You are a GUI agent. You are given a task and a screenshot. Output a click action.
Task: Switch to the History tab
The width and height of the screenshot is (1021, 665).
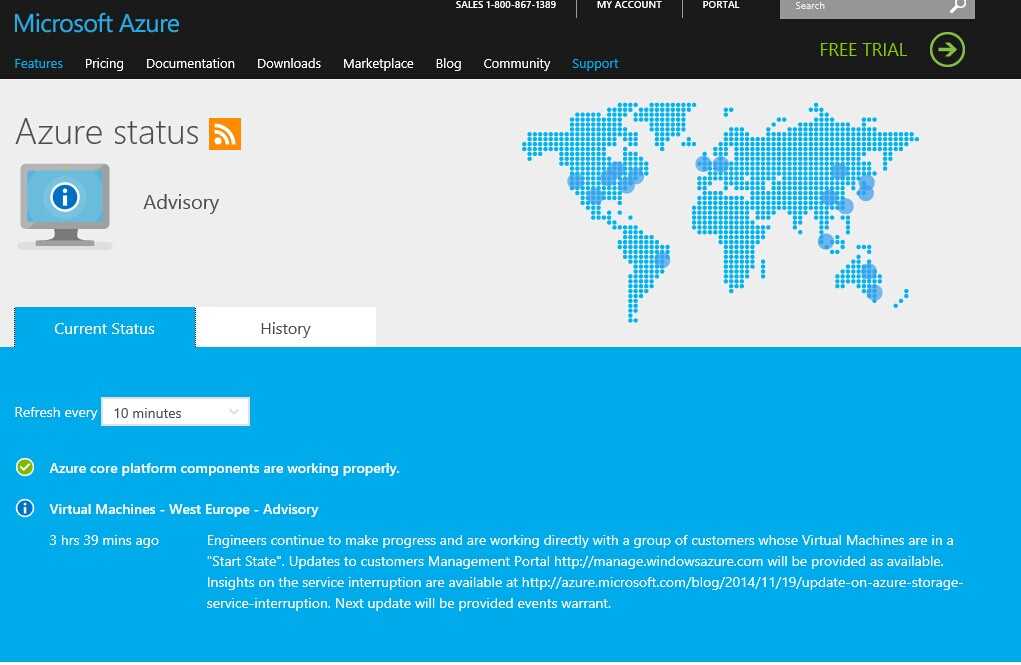(x=285, y=328)
